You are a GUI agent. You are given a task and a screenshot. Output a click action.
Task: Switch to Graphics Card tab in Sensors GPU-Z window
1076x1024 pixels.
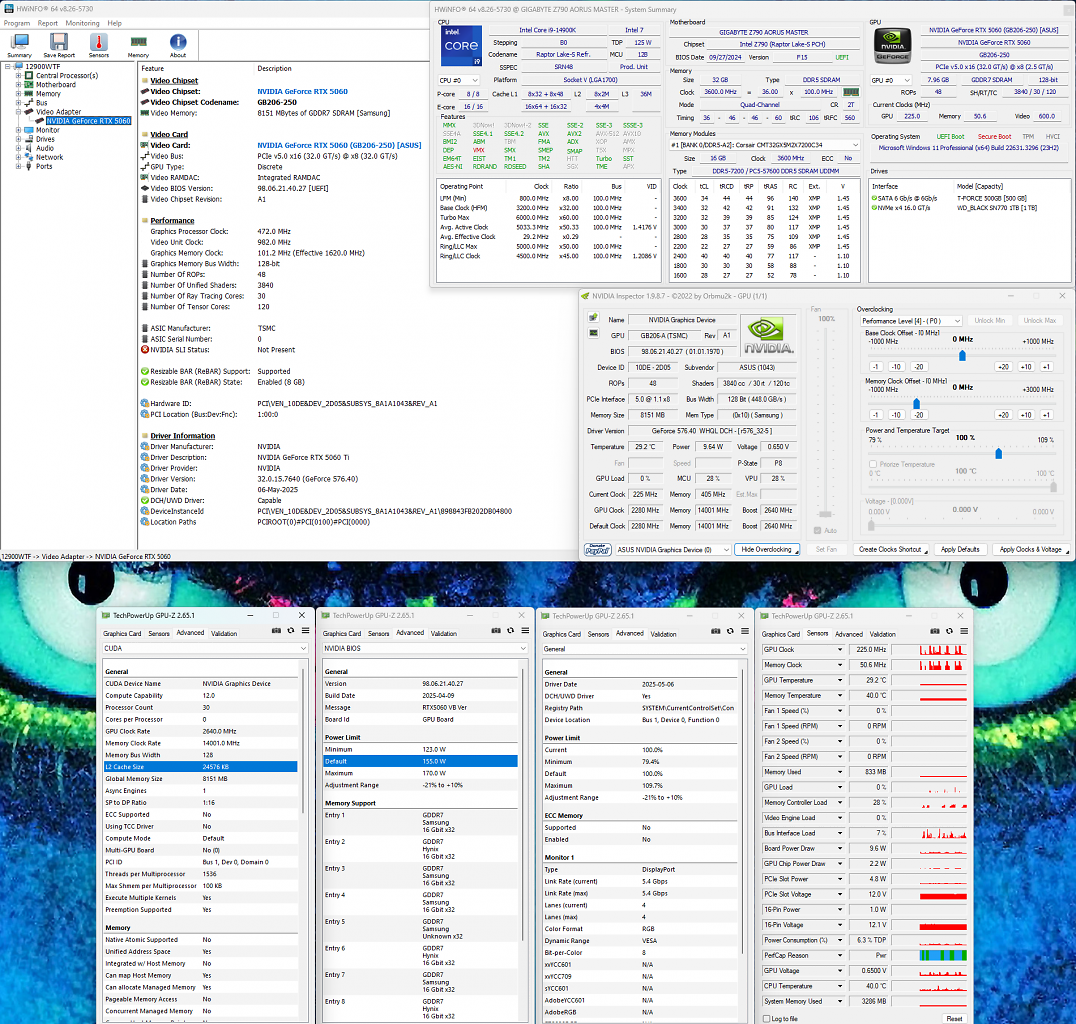[x=781, y=634]
